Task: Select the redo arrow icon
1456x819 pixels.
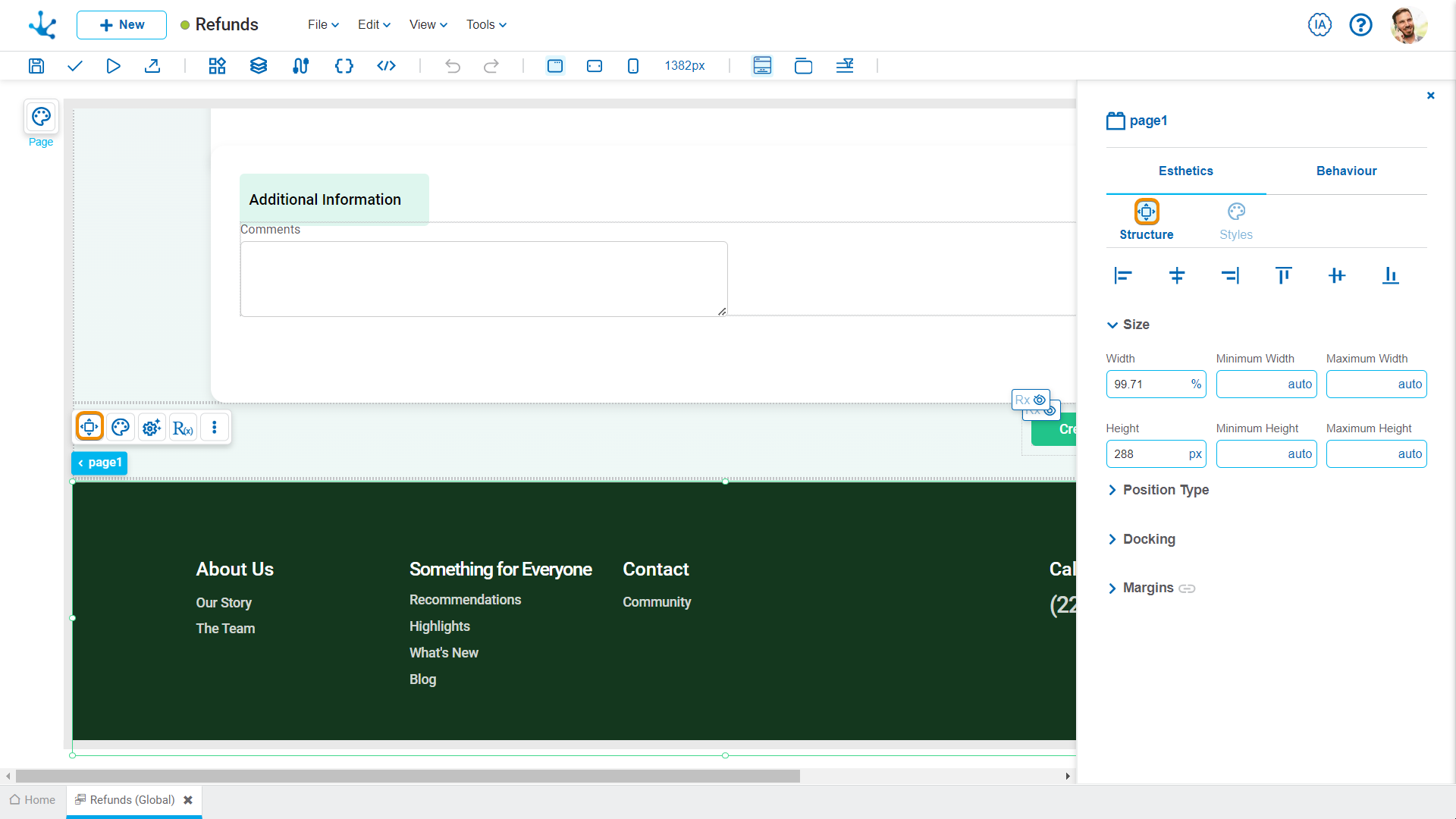Action: (x=492, y=66)
